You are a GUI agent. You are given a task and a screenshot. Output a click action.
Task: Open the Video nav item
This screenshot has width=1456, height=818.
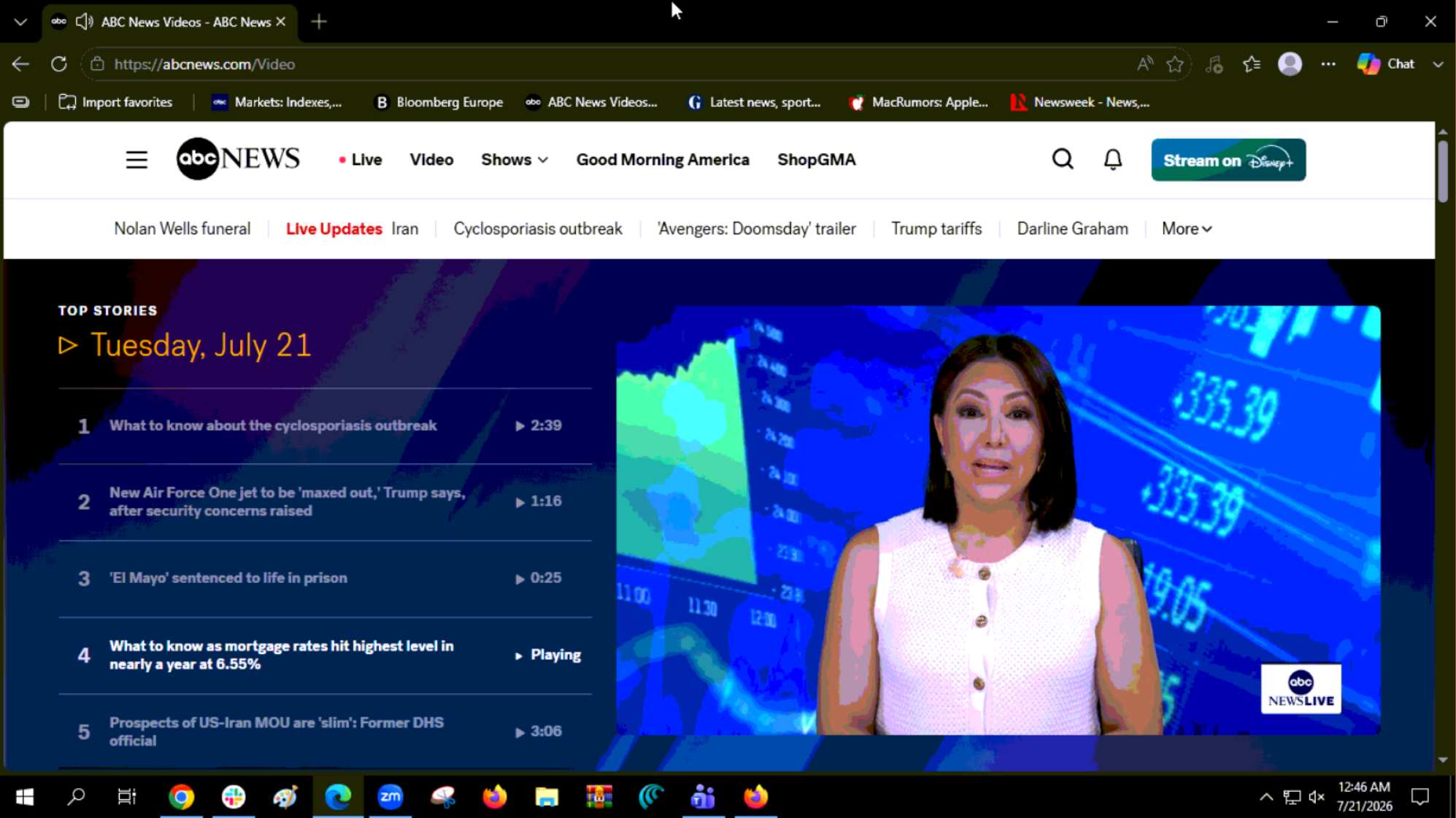click(x=431, y=160)
